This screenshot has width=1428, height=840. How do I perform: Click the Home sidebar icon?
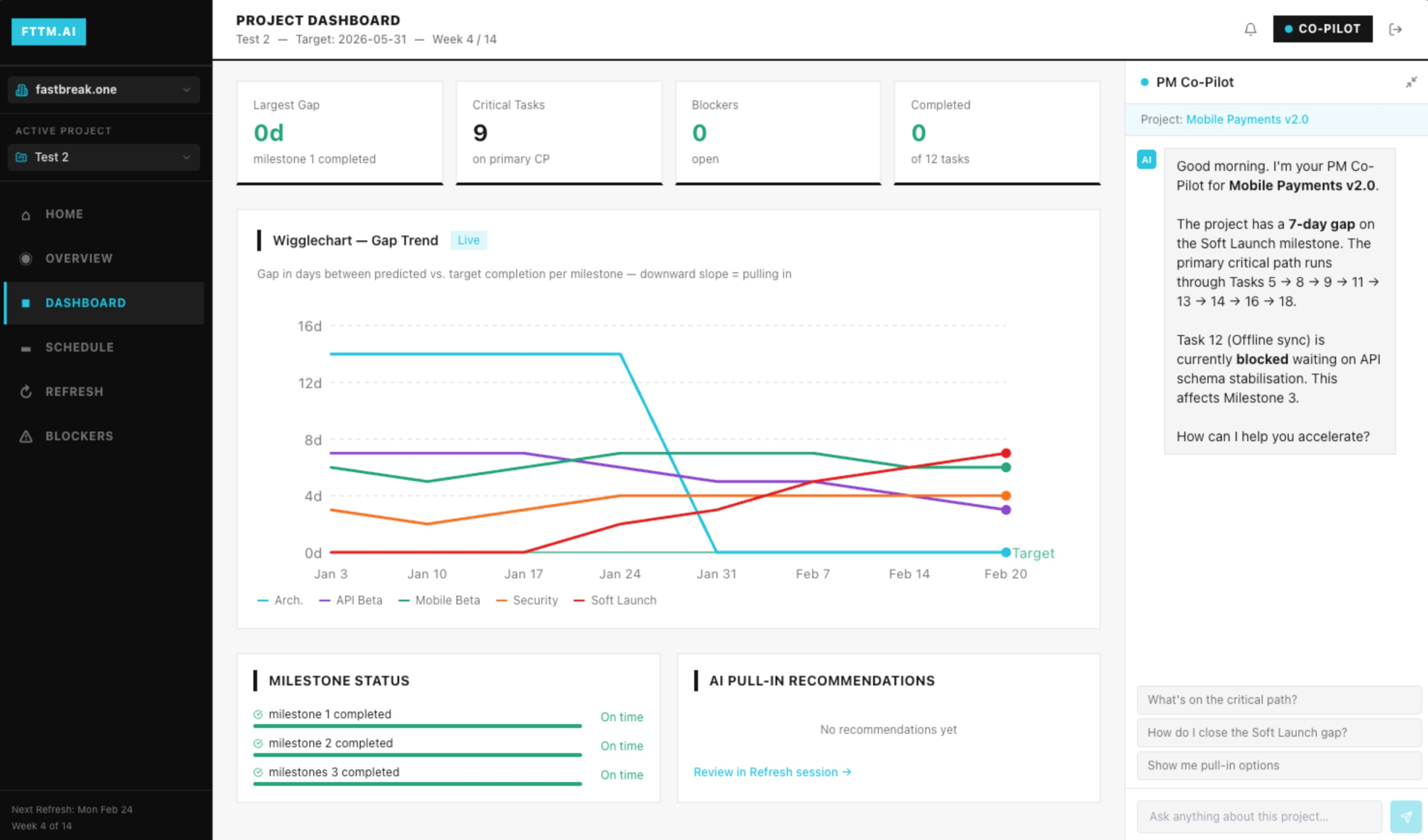pos(26,215)
